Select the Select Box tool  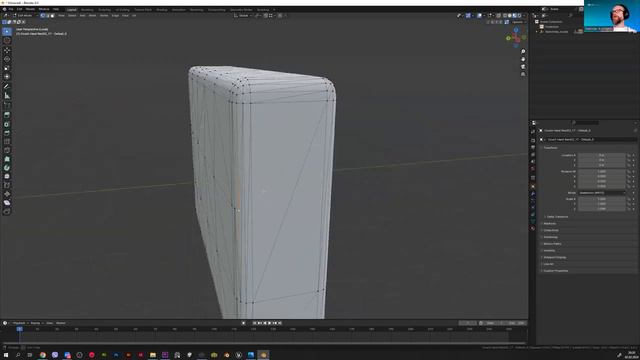pos(7,31)
